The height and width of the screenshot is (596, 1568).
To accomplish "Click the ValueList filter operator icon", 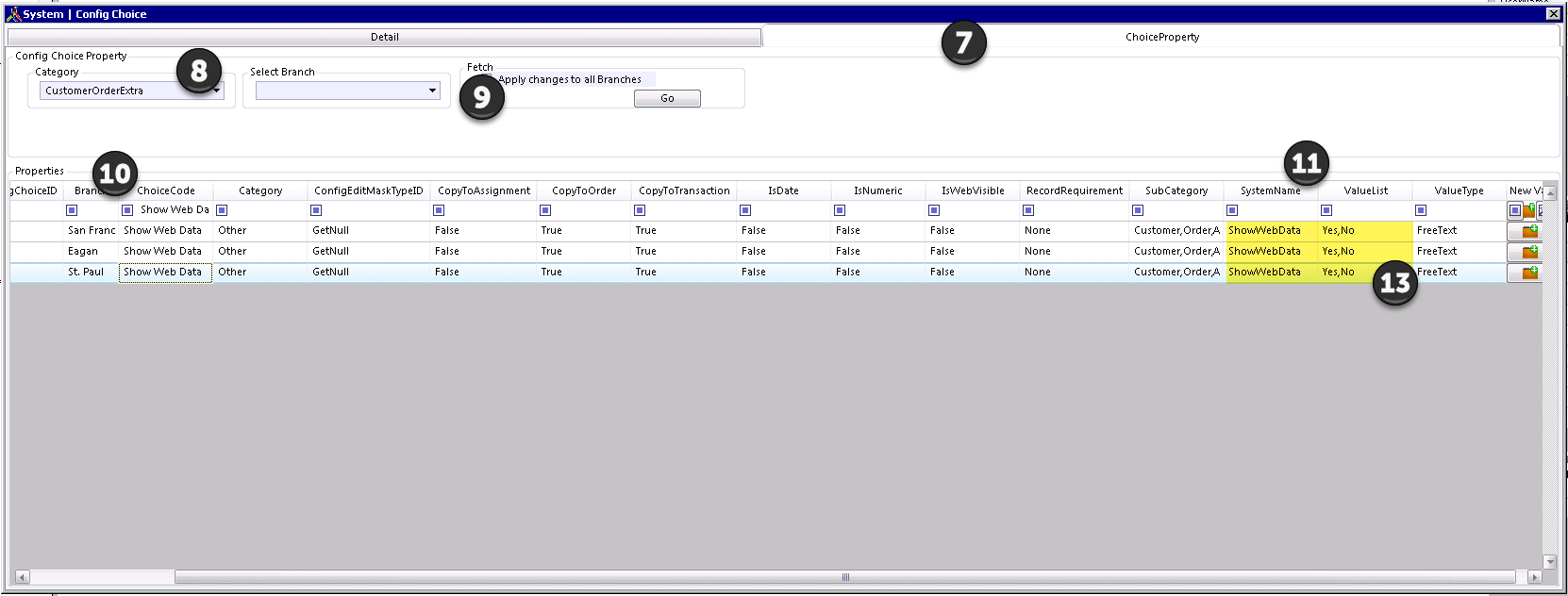I will (x=1326, y=210).
